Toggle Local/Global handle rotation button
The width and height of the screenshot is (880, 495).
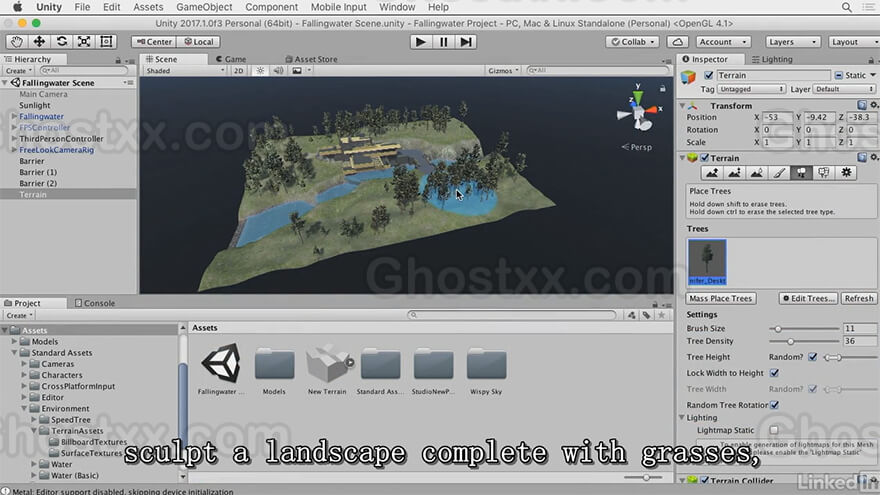199,42
